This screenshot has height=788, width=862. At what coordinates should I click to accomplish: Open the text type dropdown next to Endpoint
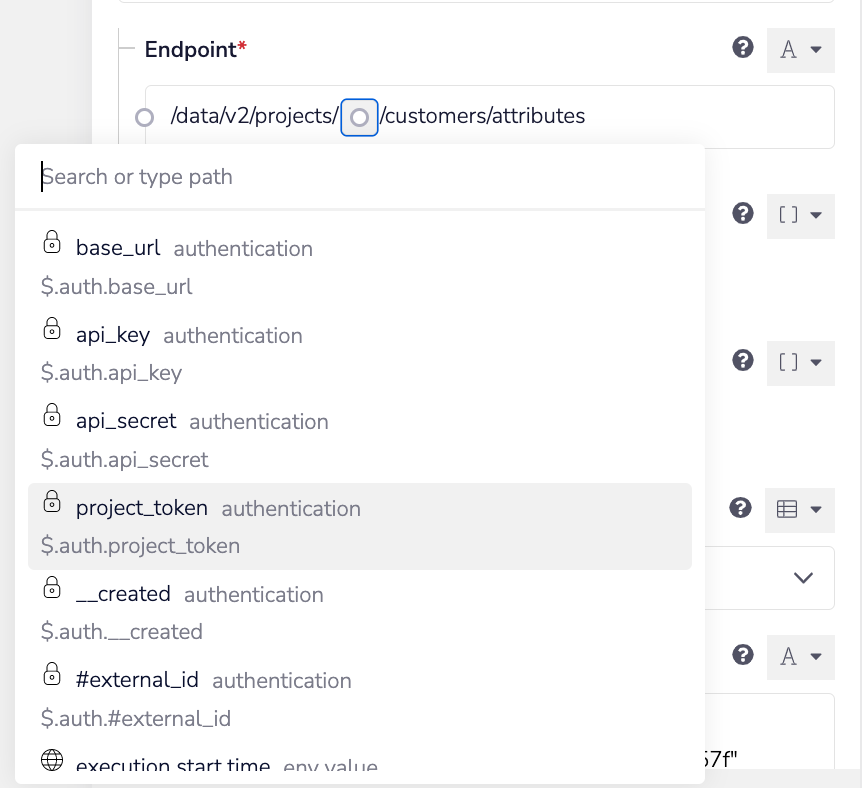(x=800, y=49)
